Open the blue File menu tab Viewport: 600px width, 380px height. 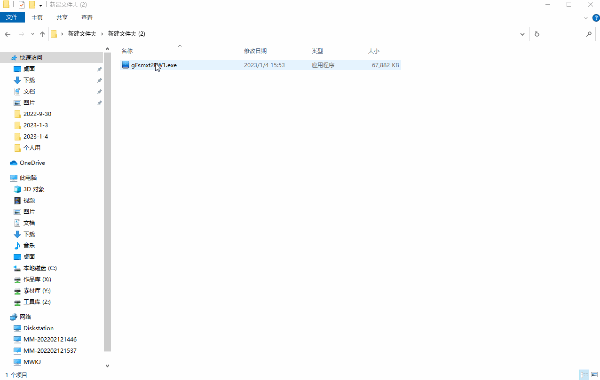12,17
